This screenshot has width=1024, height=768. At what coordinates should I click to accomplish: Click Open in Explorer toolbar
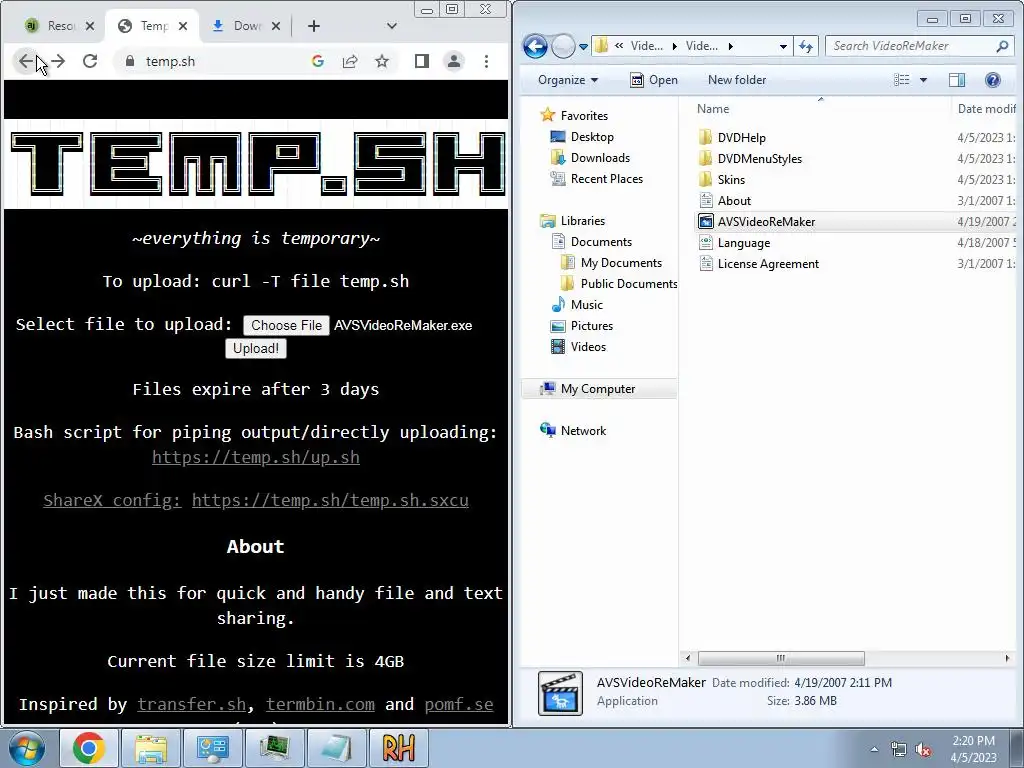pyautogui.click(x=654, y=80)
